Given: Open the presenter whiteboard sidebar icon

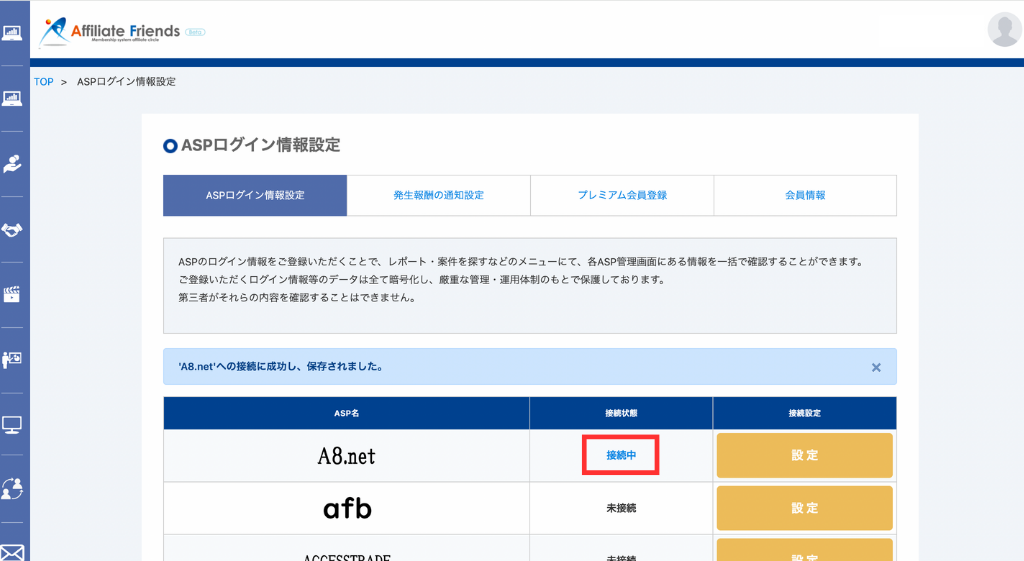Looking at the screenshot, I should click(12, 360).
